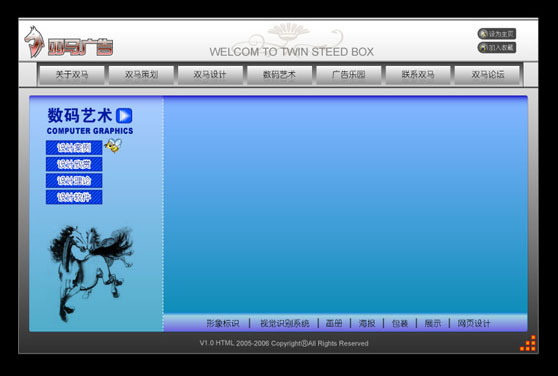558x376 pixels.
Task: Open the 设计欣赏 sidebar button
Action: click(x=74, y=164)
